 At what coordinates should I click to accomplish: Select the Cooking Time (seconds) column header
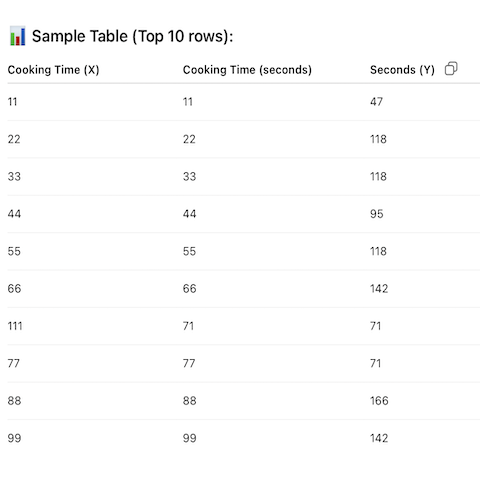coord(247,70)
